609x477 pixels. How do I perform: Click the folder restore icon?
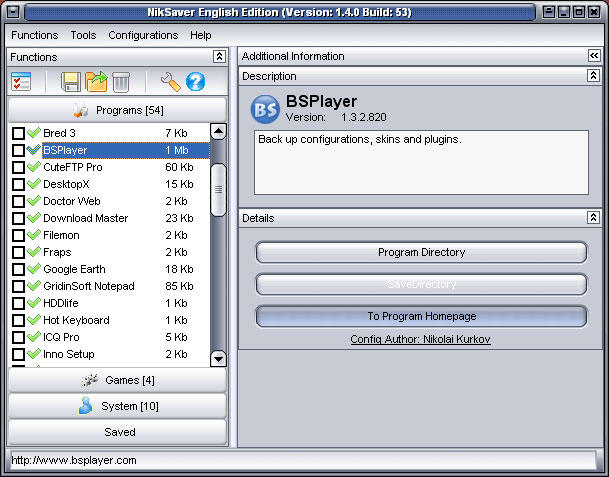tap(96, 82)
